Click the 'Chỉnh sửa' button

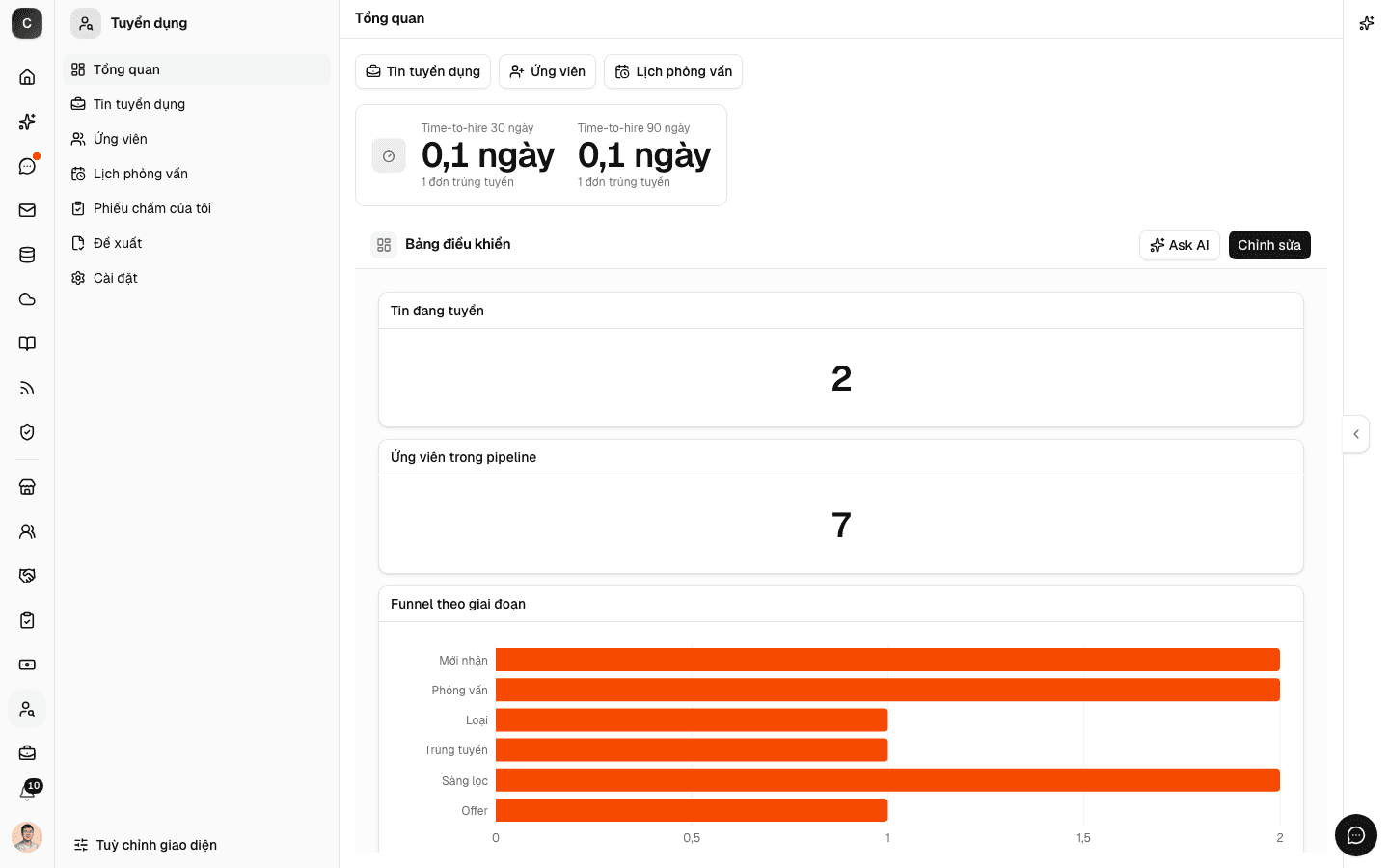click(1269, 245)
